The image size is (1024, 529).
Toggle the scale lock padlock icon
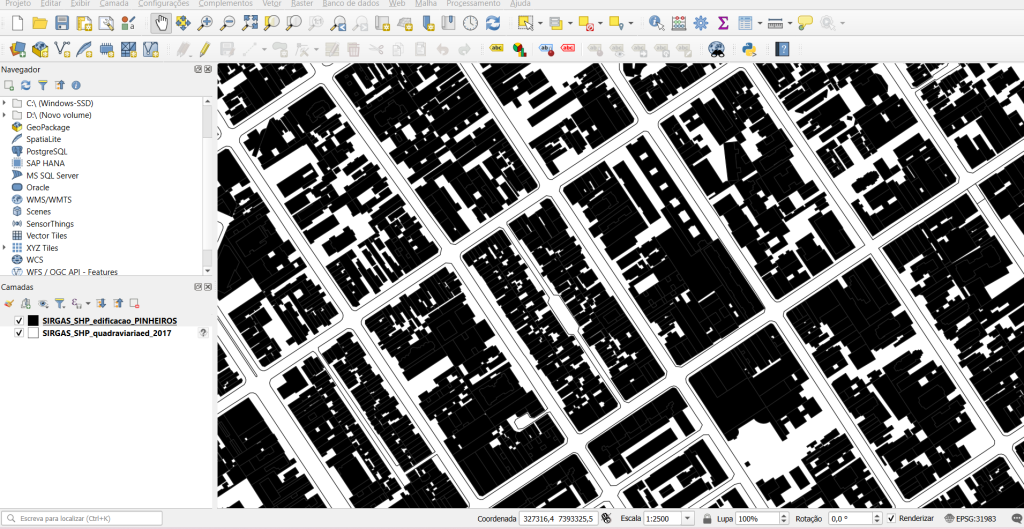pos(707,519)
